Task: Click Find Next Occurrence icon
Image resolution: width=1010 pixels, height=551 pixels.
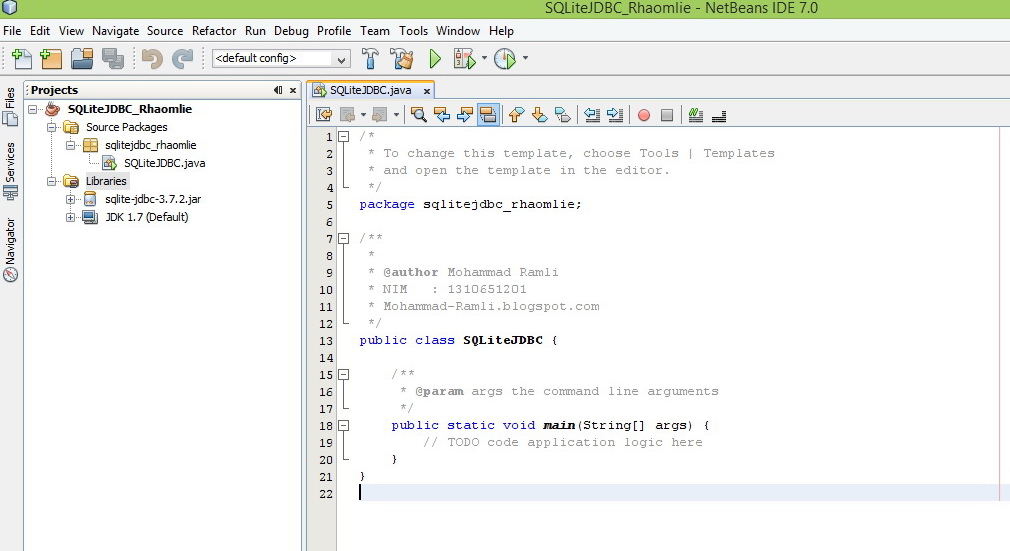Action: click(464, 115)
